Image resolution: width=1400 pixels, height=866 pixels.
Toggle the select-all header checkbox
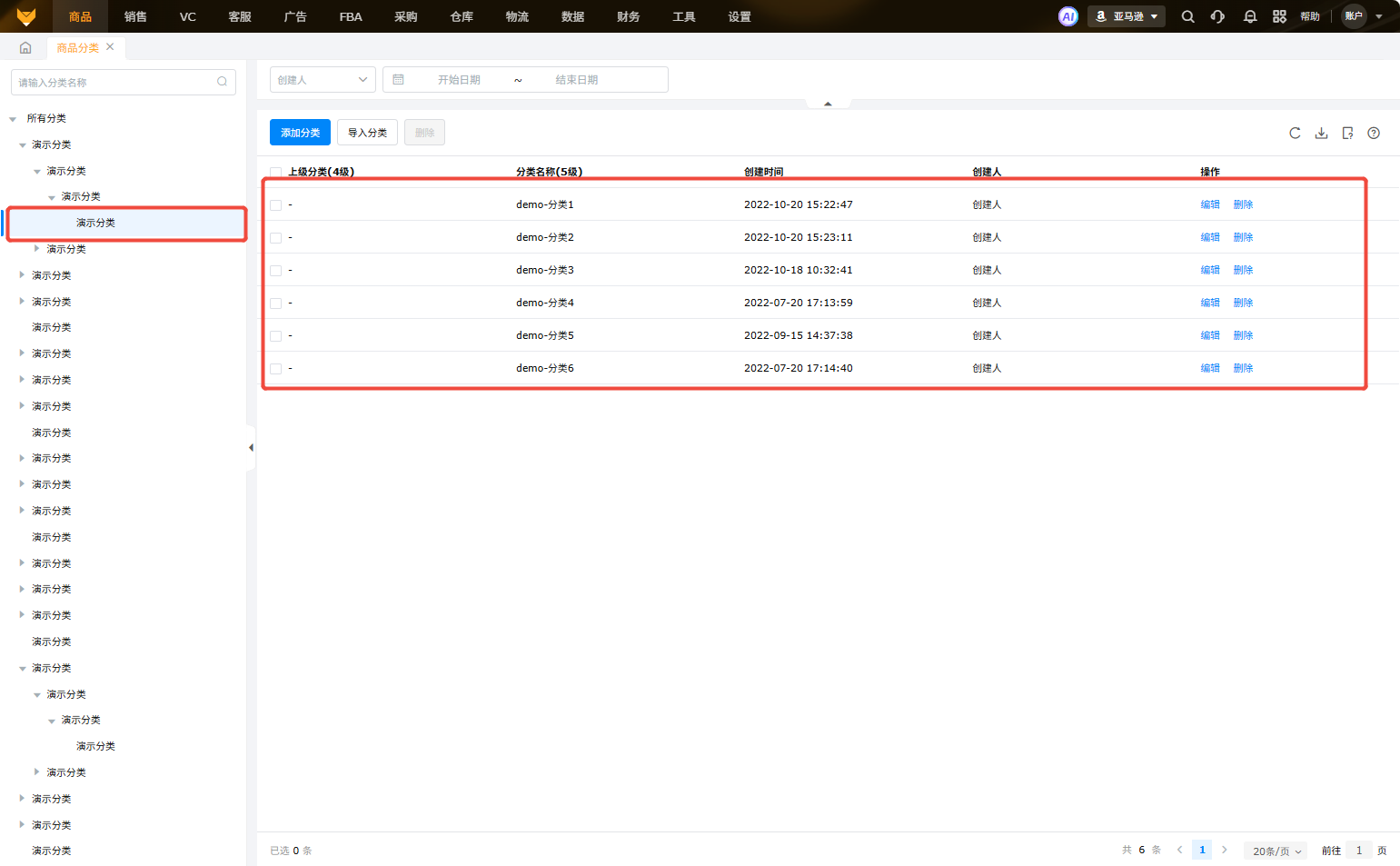[x=275, y=172]
